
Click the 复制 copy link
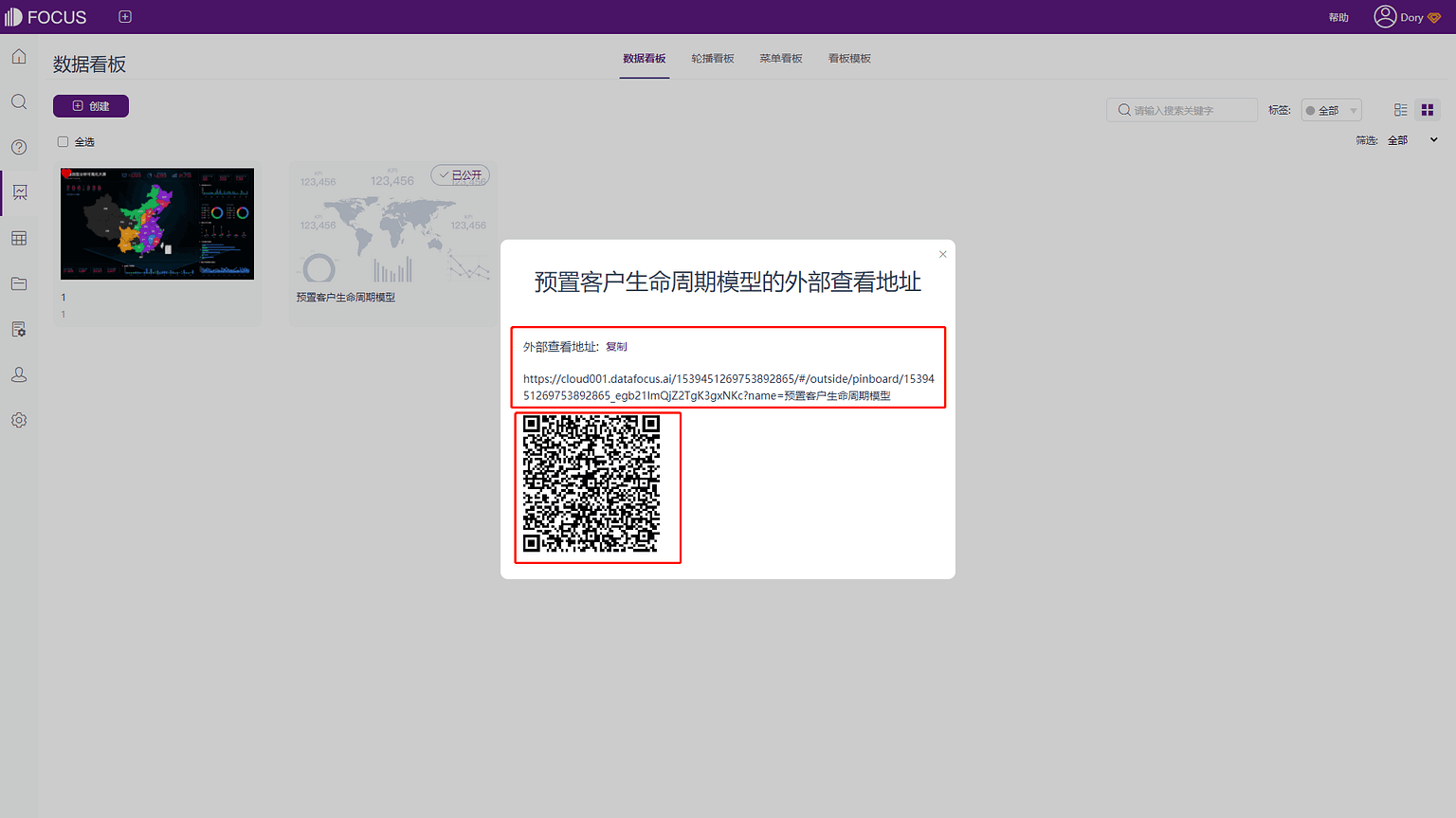click(616, 347)
